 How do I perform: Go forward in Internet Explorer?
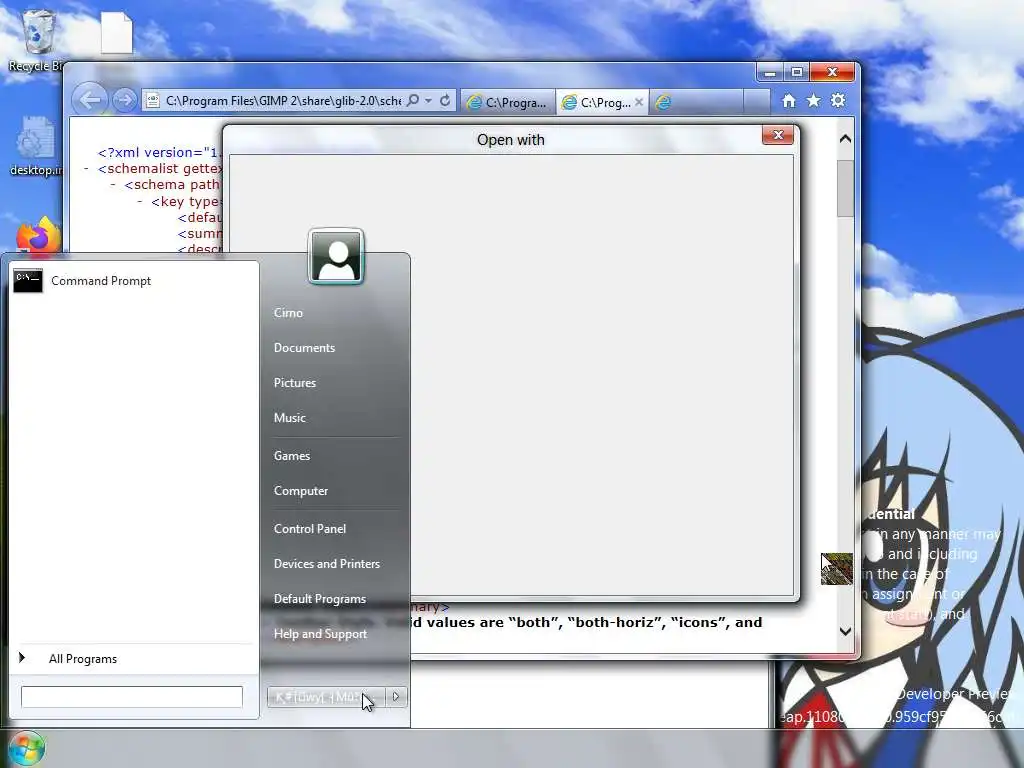click(123, 101)
